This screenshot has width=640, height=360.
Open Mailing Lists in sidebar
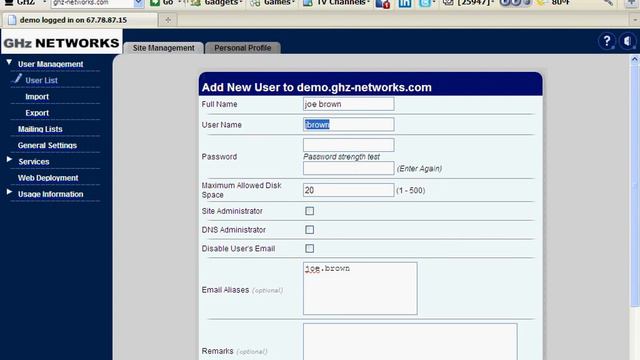(x=40, y=129)
